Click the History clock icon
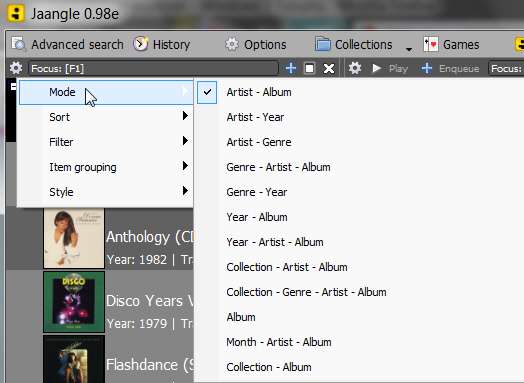The height and width of the screenshot is (383, 524). 141,44
